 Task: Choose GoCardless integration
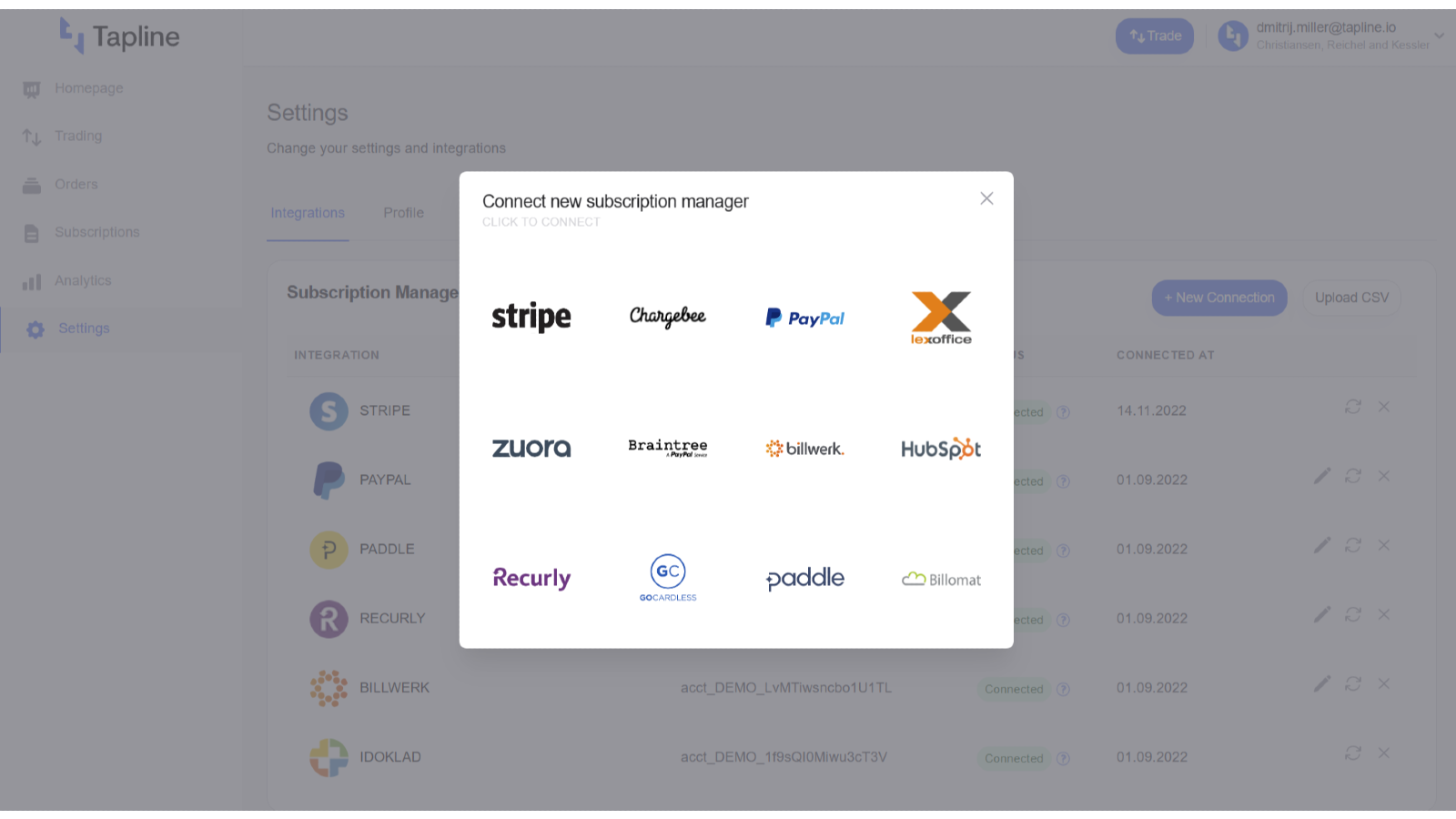[x=668, y=578]
